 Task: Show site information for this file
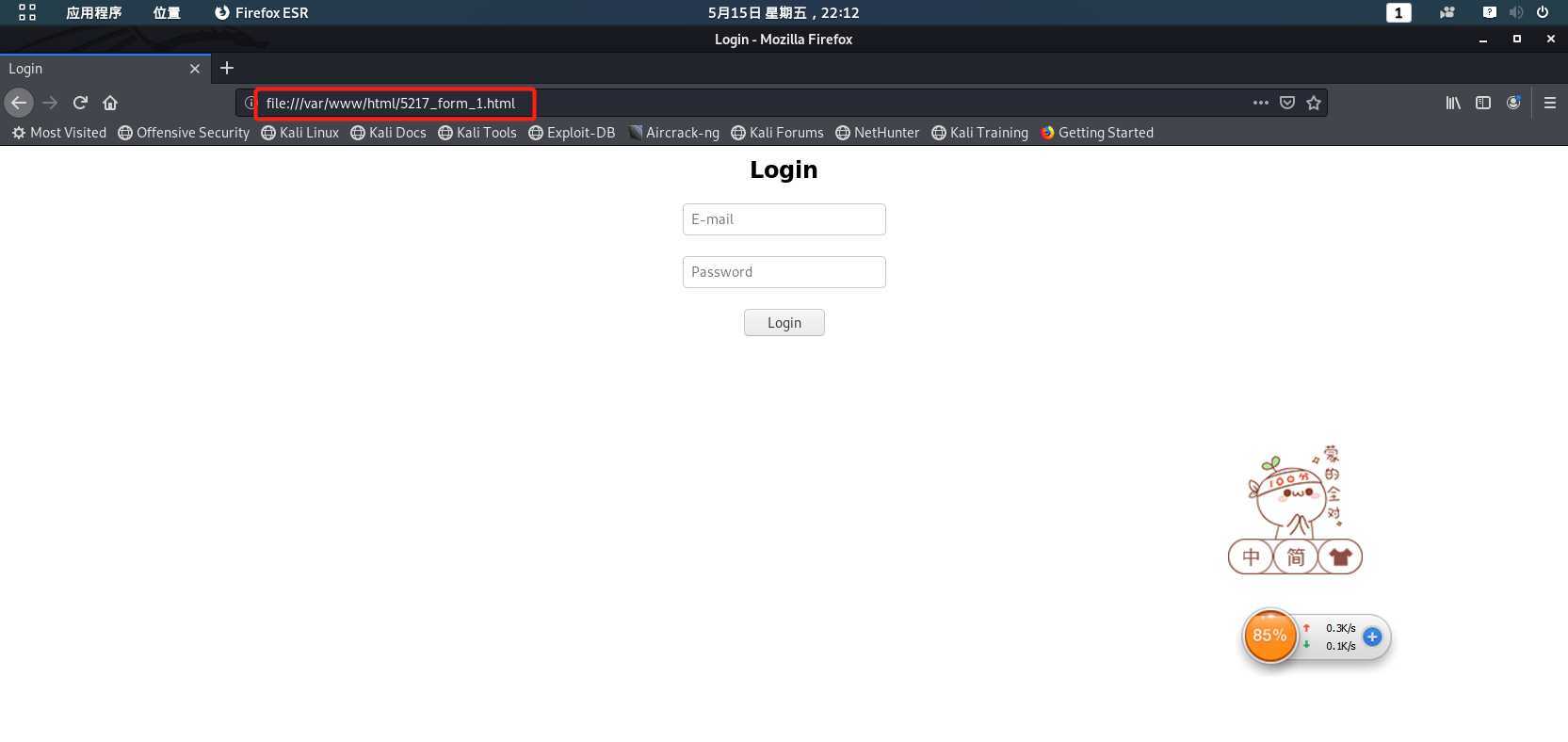pos(249,103)
